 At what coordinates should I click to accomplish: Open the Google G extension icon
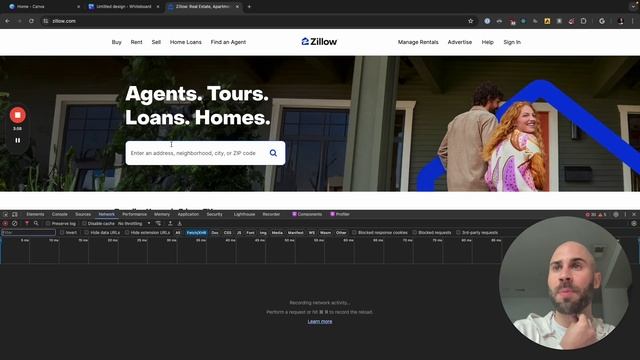pyautogui.click(x=602, y=21)
